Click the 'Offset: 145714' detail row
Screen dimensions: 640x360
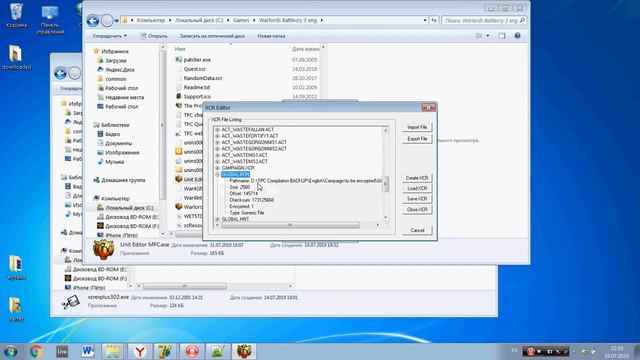[x=244, y=193]
